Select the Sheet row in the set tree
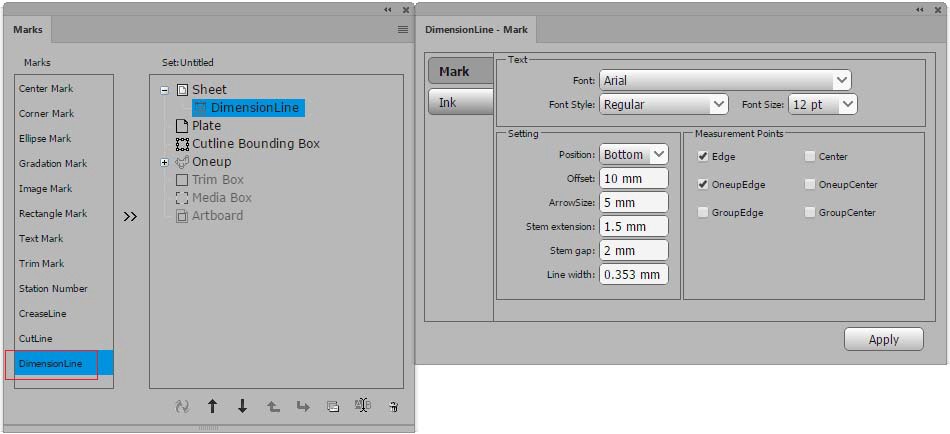The height and width of the screenshot is (434, 950). pyautogui.click(x=209, y=90)
